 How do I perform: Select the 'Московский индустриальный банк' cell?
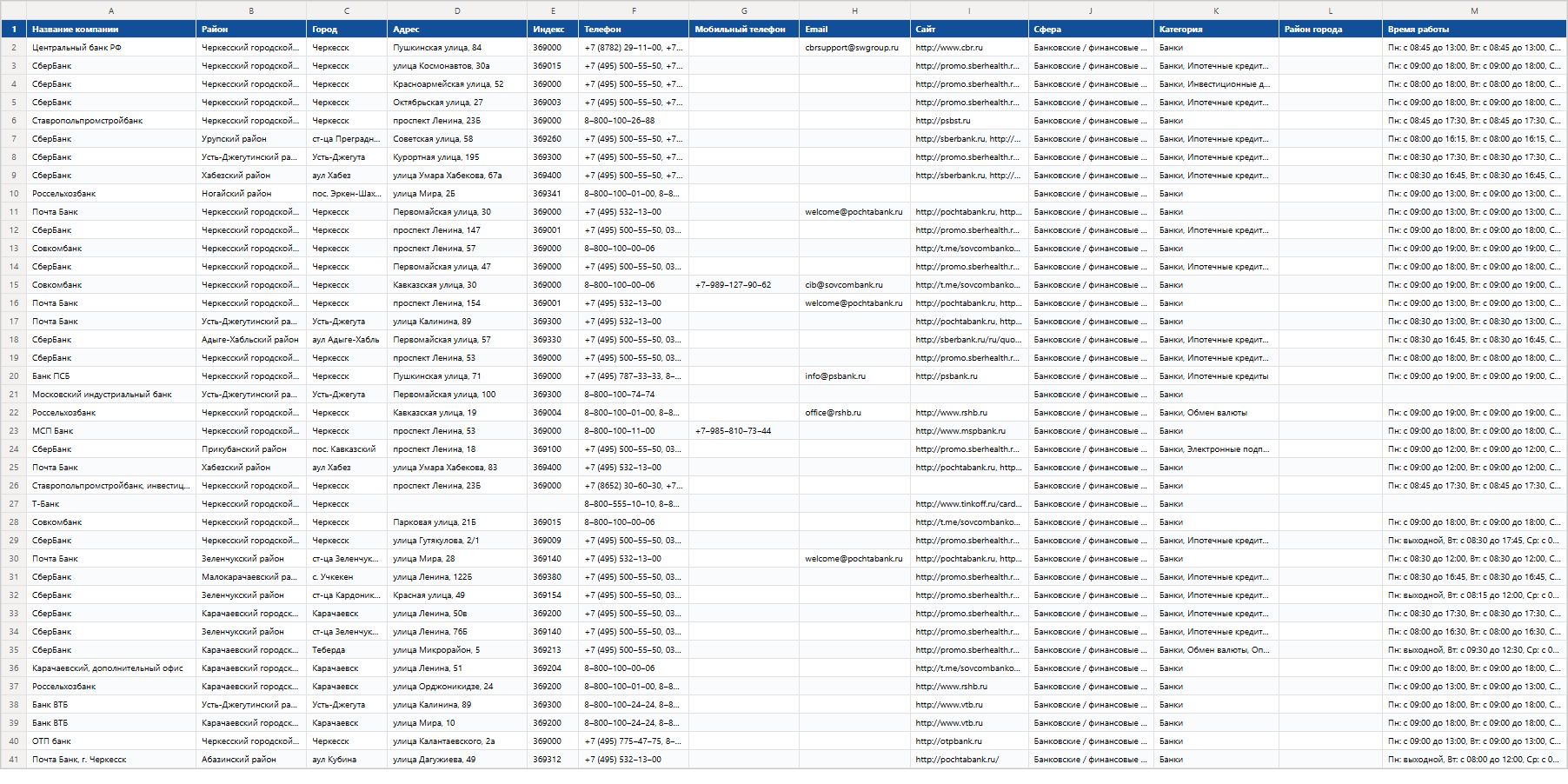click(x=111, y=395)
